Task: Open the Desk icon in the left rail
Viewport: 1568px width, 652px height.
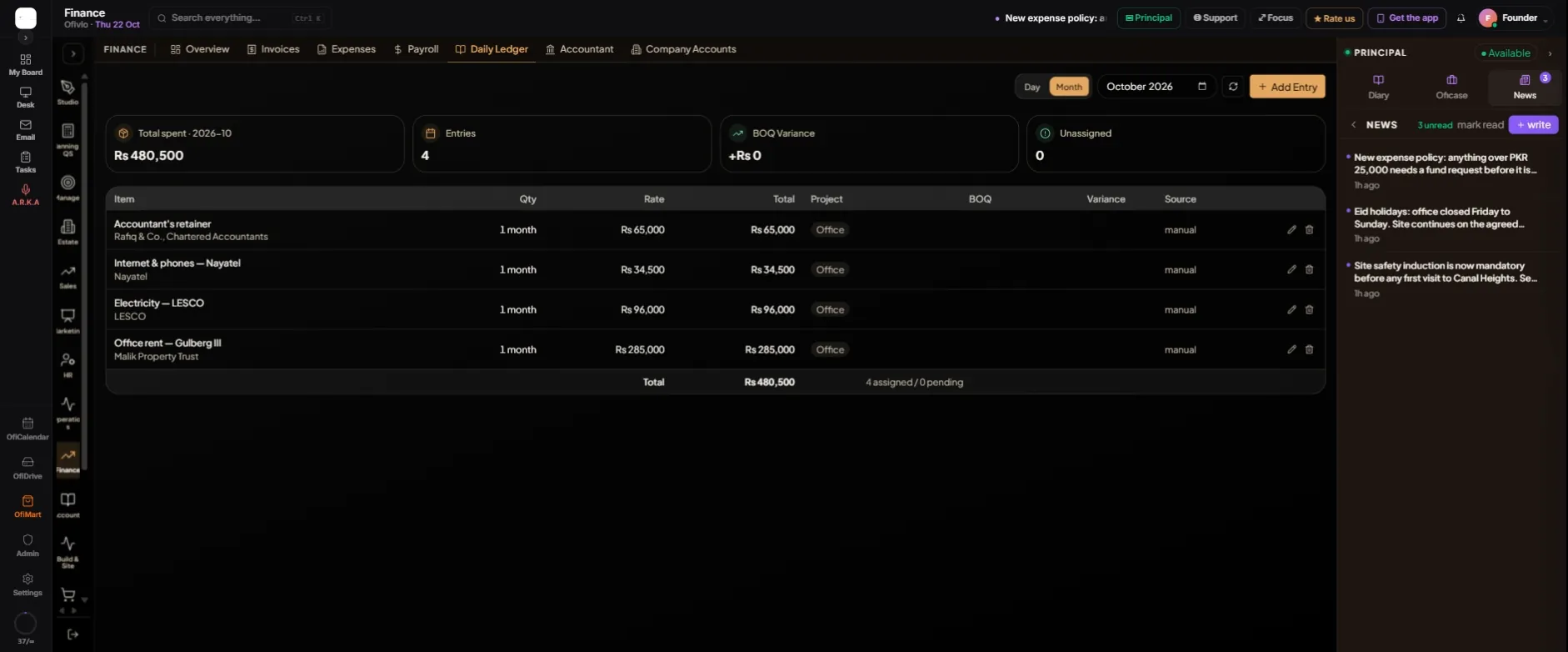Action: point(26,98)
